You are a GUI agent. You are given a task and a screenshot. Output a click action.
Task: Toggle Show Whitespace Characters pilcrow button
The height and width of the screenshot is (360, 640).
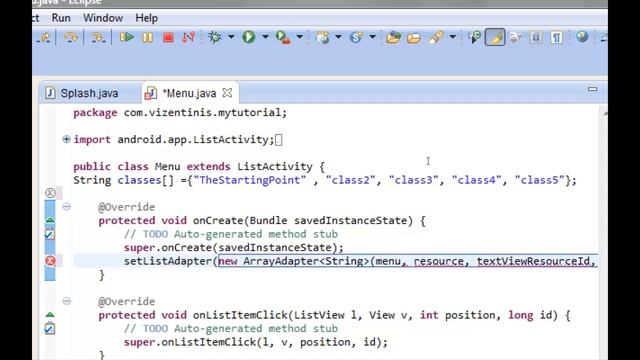[557, 38]
